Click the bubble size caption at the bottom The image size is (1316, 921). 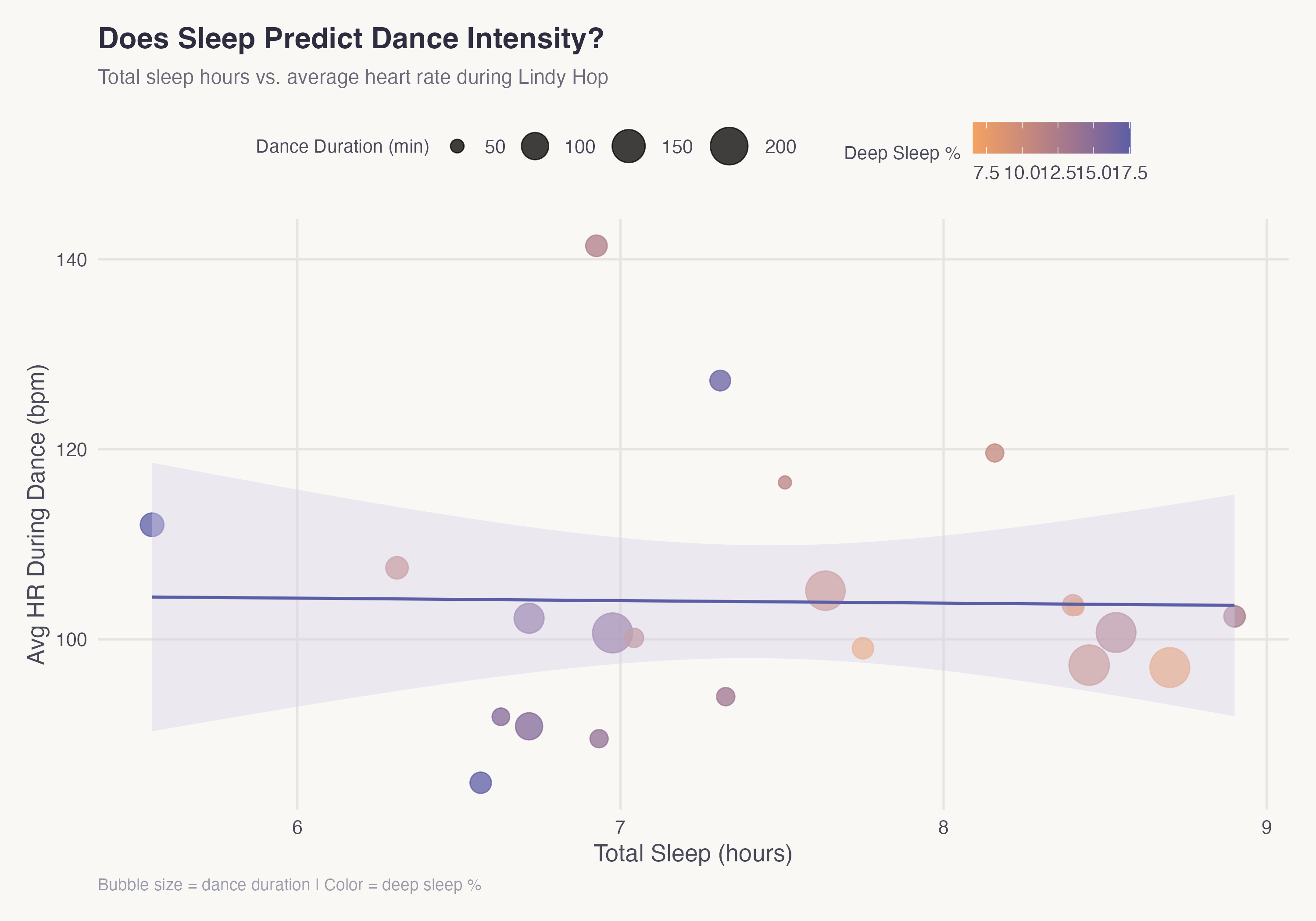click(x=290, y=885)
